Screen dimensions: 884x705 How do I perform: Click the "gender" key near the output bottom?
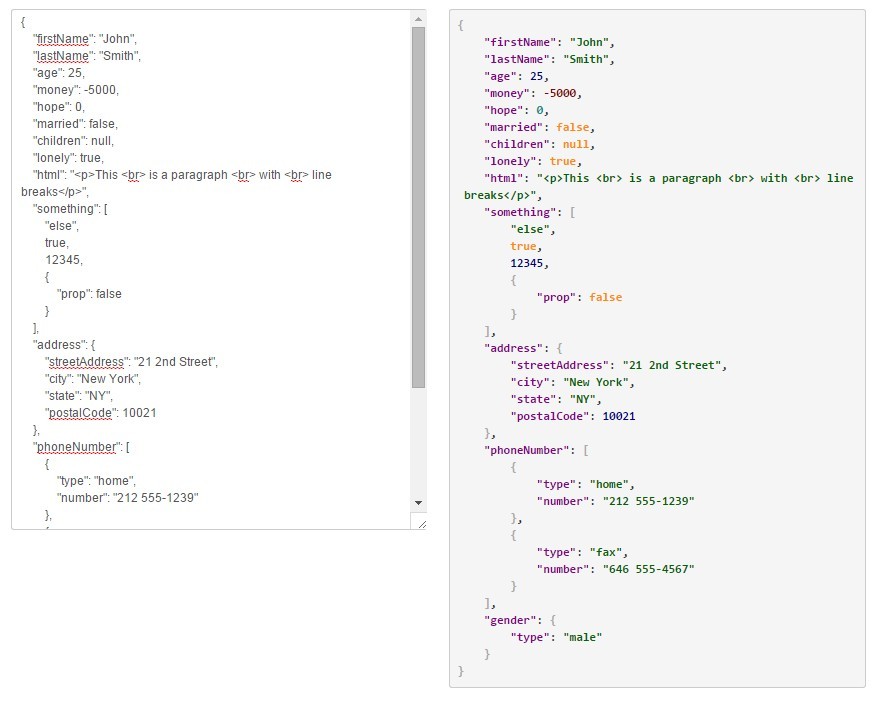point(510,620)
